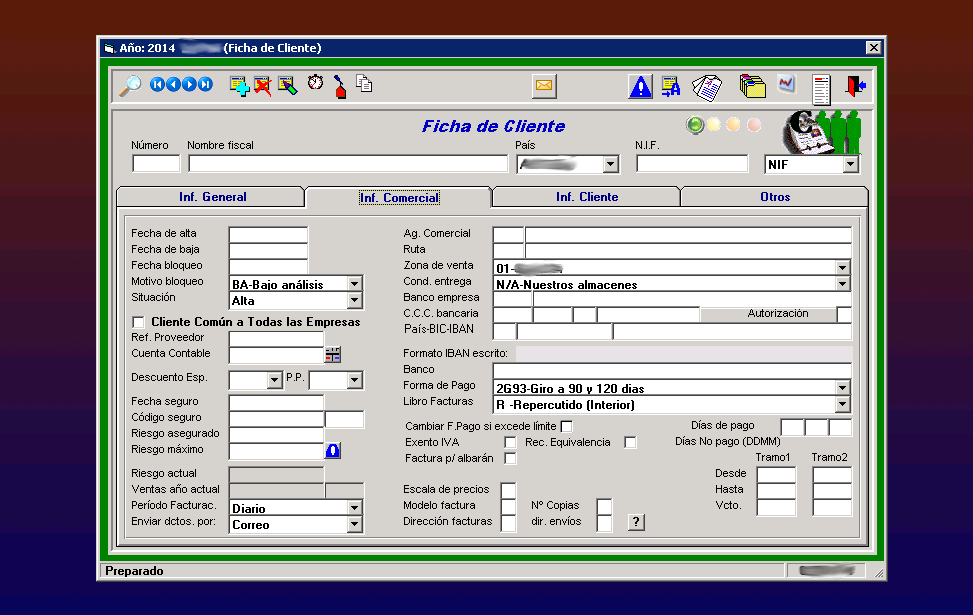Viewport: 973px width, 615px height.
Task: Open the stacked papers documents icon
Action: click(x=707, y=88)
